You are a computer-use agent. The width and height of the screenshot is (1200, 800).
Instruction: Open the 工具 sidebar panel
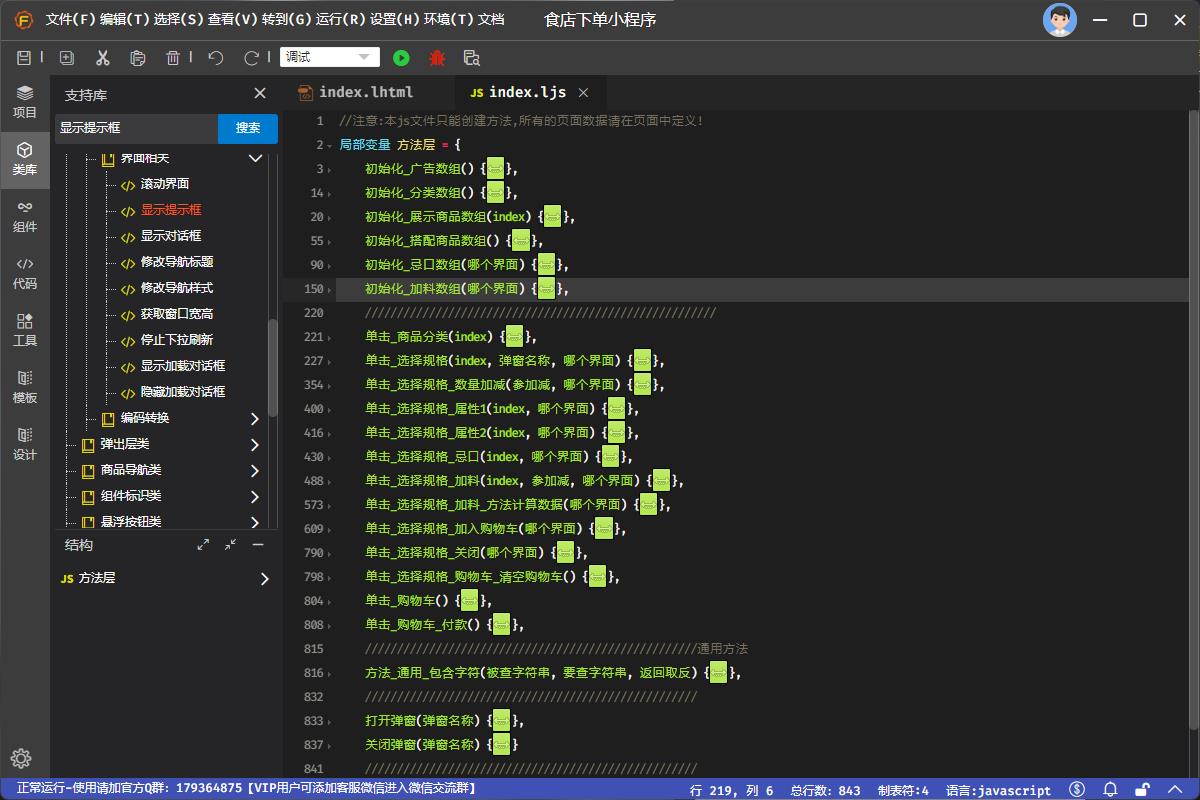pyautogui.click(x=25, y=330)
